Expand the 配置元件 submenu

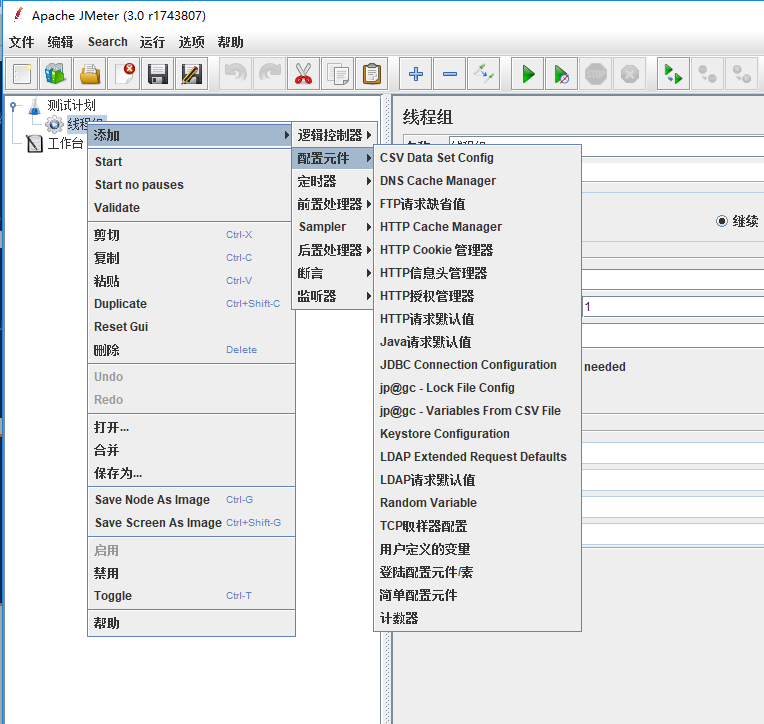coord(334,158)
